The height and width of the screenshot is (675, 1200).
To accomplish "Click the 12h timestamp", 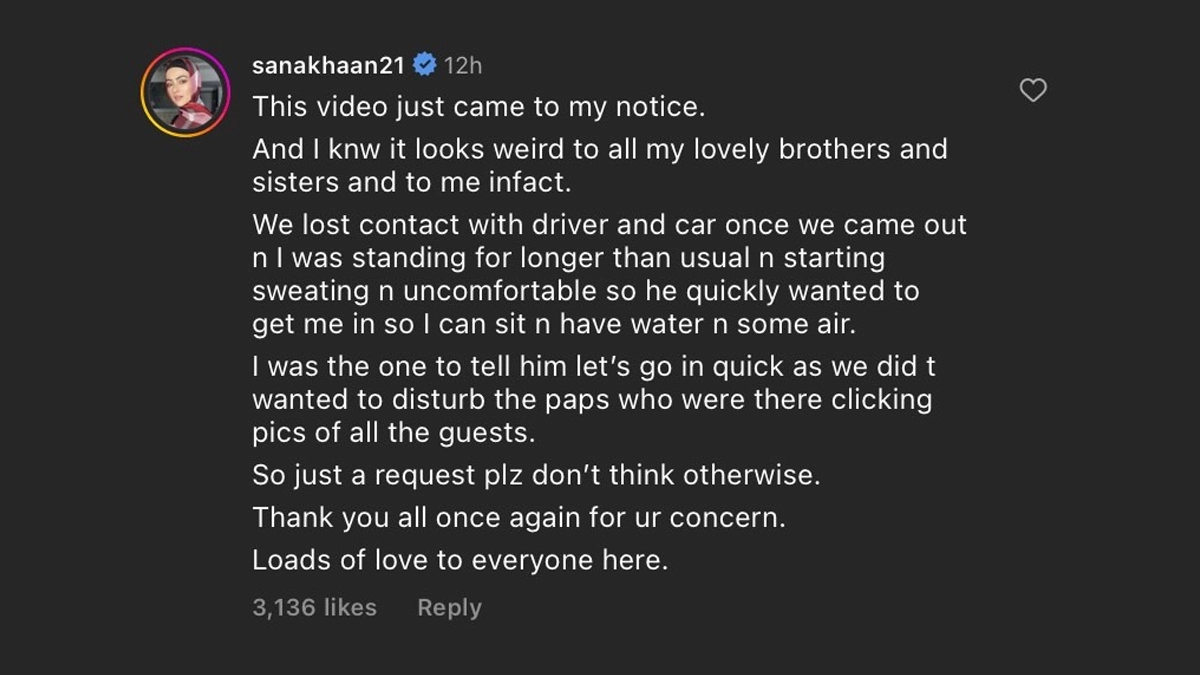I will coord(463,66).
